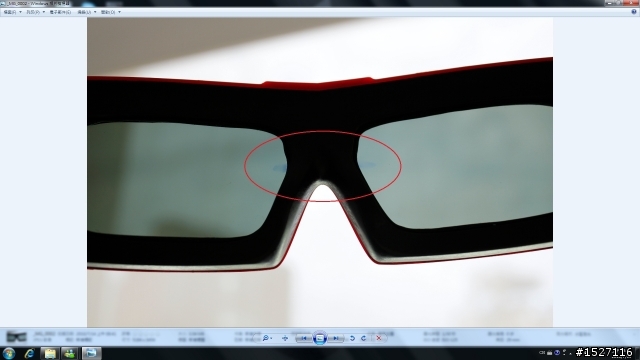Open the magnifier zoom control
The image size is (640, 360).
coord(267,338)
